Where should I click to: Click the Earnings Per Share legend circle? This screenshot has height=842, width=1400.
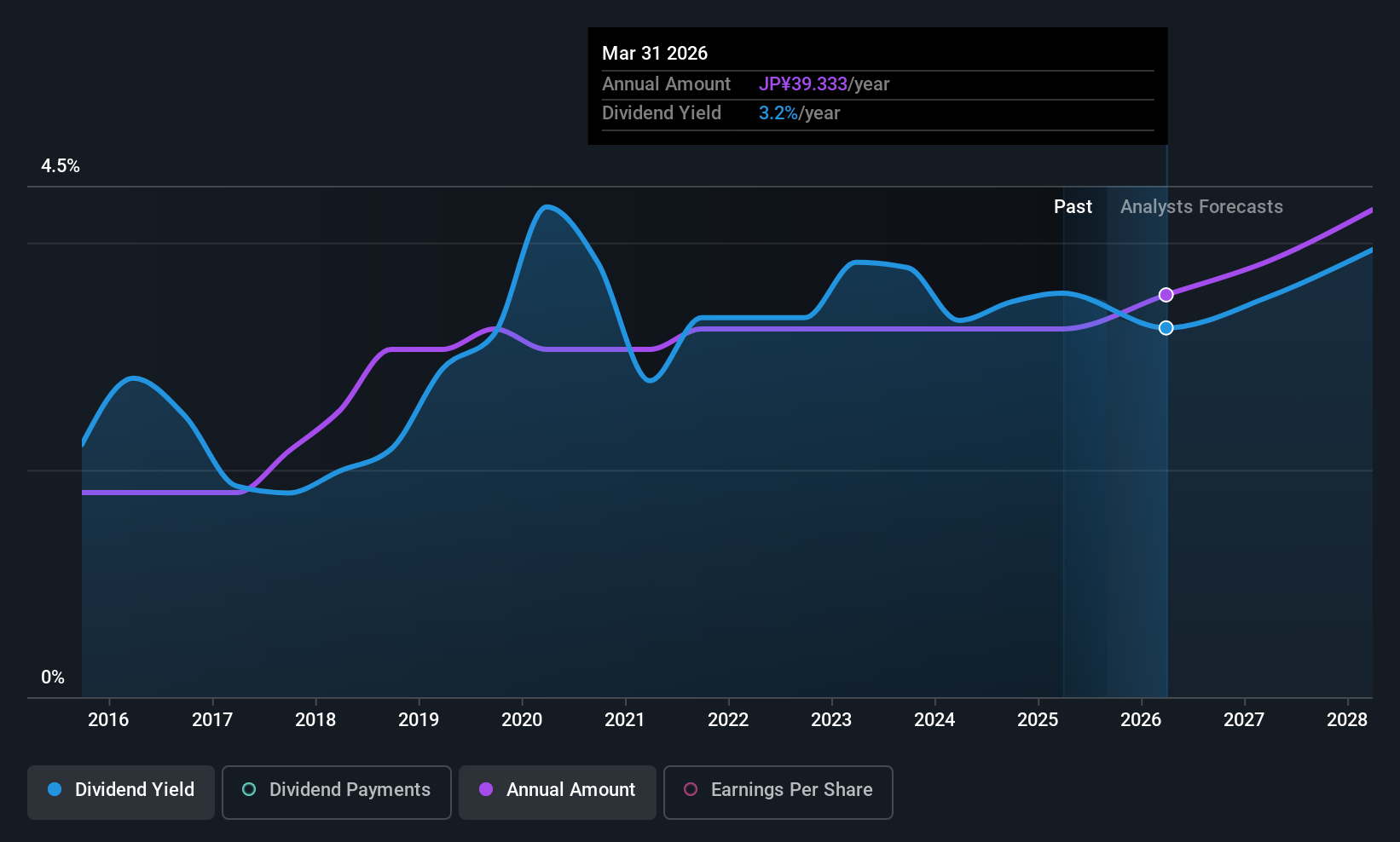pyautogui.click(x=691, y=789)
